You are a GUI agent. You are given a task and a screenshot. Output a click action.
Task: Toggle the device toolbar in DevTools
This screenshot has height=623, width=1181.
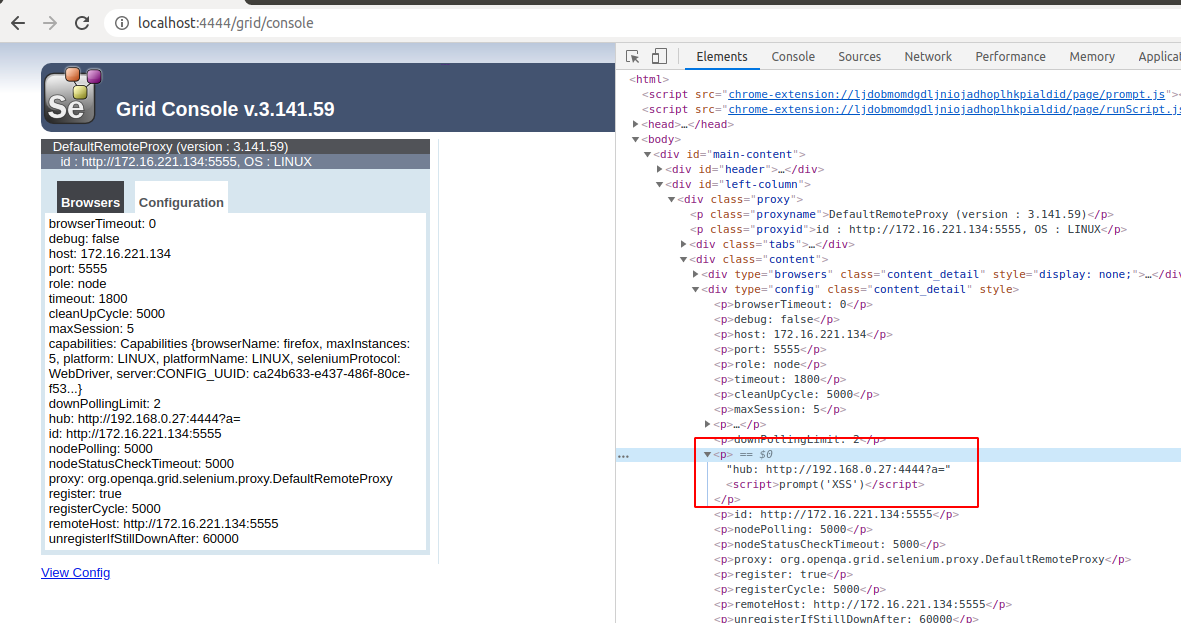point(657,57)
